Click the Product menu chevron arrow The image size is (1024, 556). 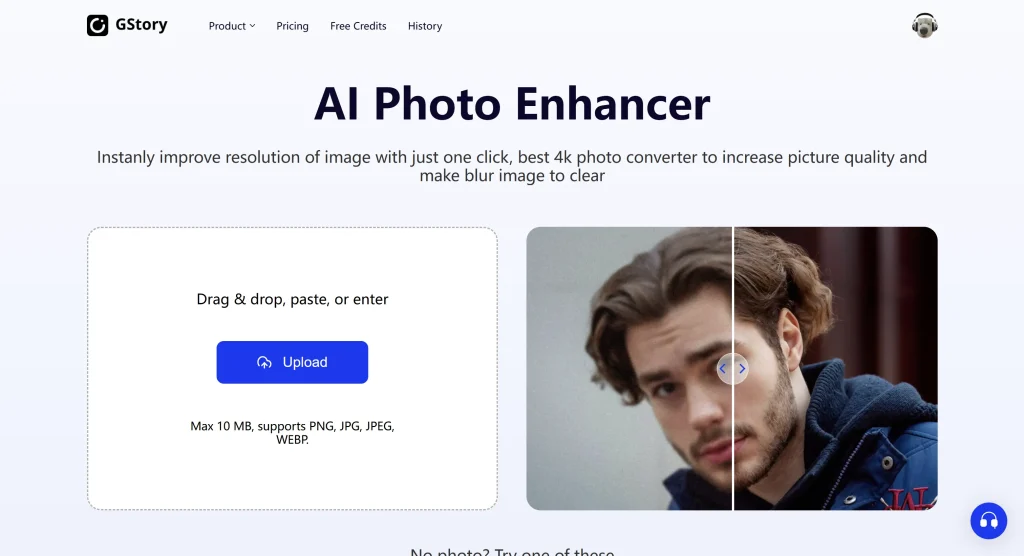[252, 26]
